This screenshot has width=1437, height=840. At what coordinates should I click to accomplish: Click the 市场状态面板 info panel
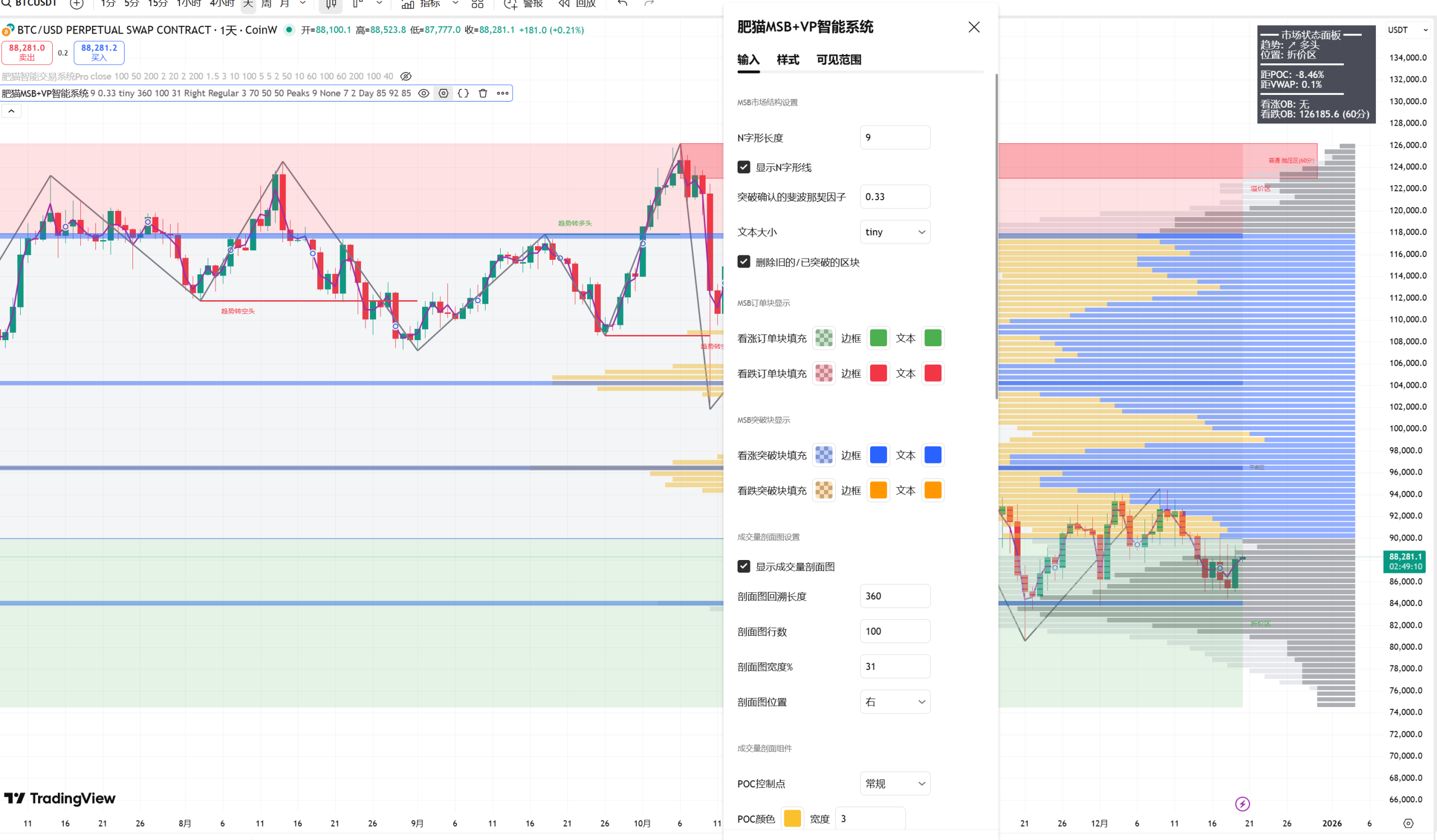click(1316, 74)
